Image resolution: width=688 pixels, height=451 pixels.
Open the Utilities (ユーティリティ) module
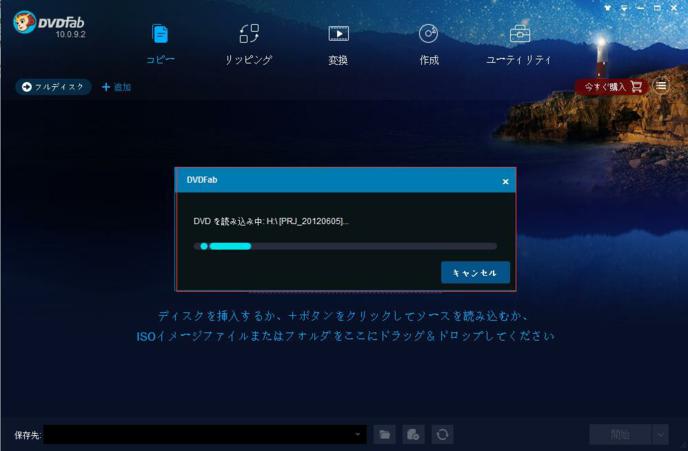519,44
